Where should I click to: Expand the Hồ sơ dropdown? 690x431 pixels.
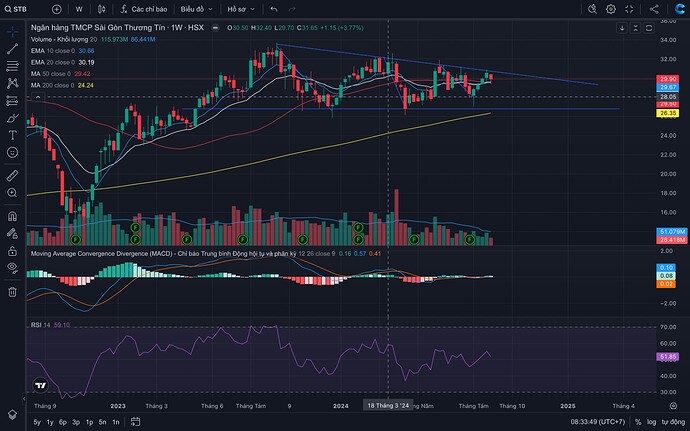pos(241,9)
